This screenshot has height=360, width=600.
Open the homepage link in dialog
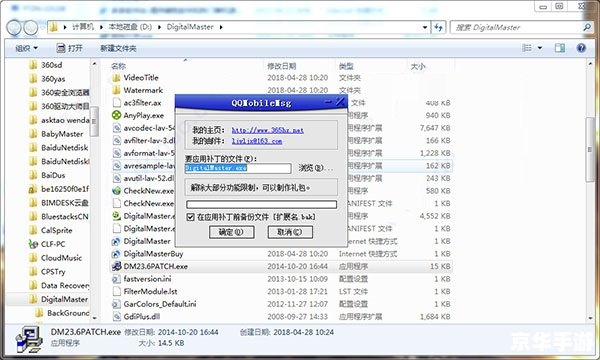pos(267,130)
